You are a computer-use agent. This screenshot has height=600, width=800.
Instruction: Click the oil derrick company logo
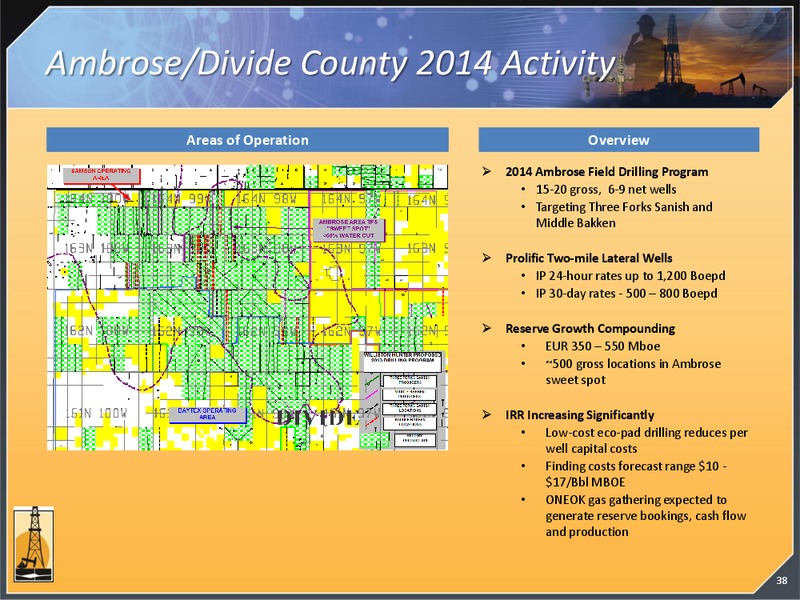[34, 544]
